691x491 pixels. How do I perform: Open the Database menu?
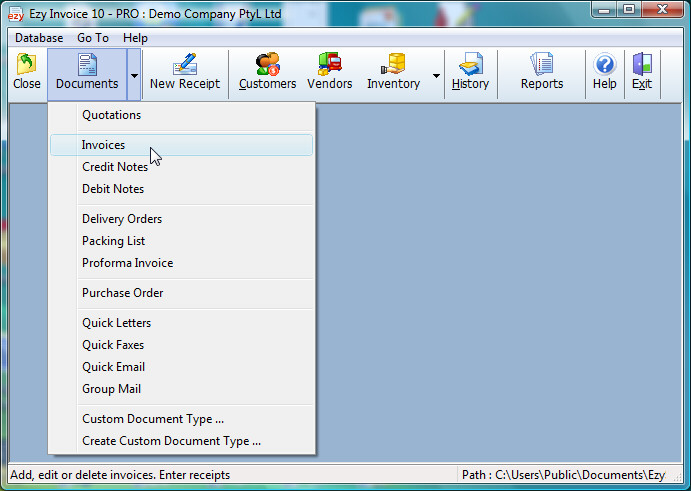pyautogui.click(x=39, y=38)
